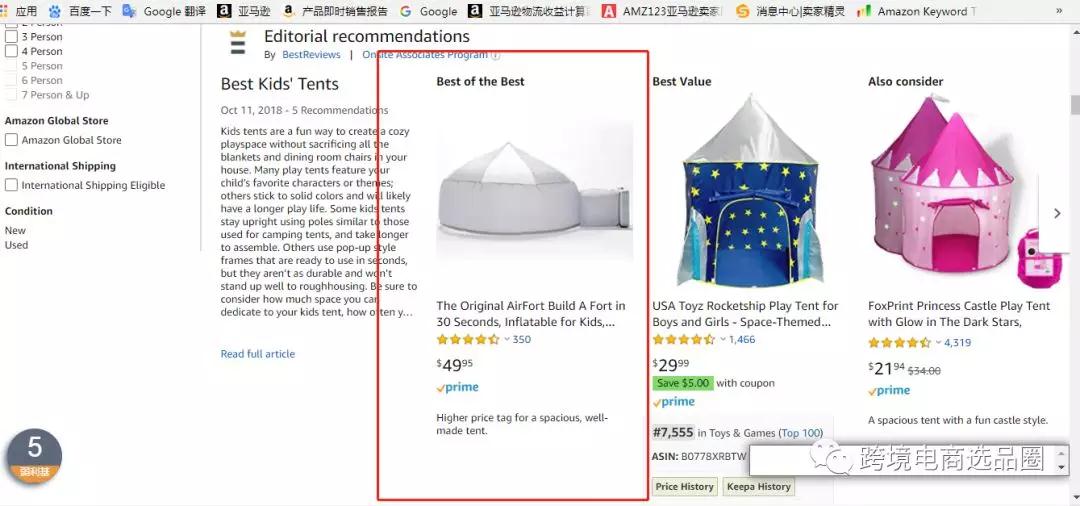Image resolution: width=1080 pixels, height=506 pixels.
Task: Open the 百度一下 bookmark
Action: [x=80, y=11]
